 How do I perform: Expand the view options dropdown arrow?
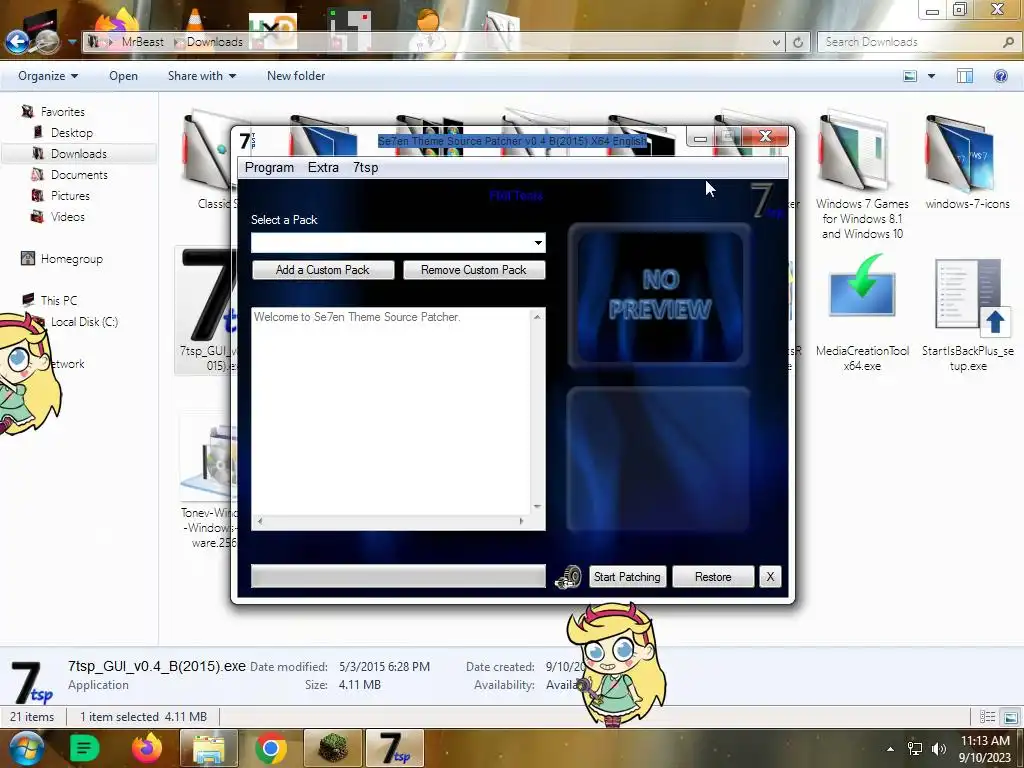932,76
